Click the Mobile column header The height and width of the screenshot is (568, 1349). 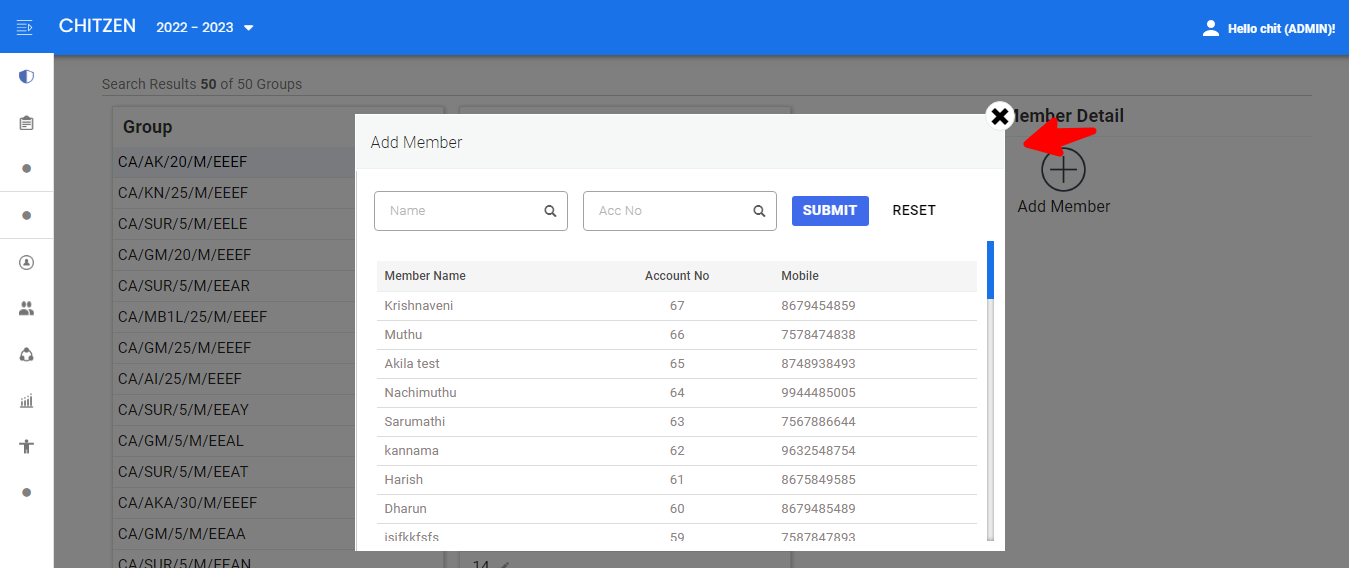800,276
